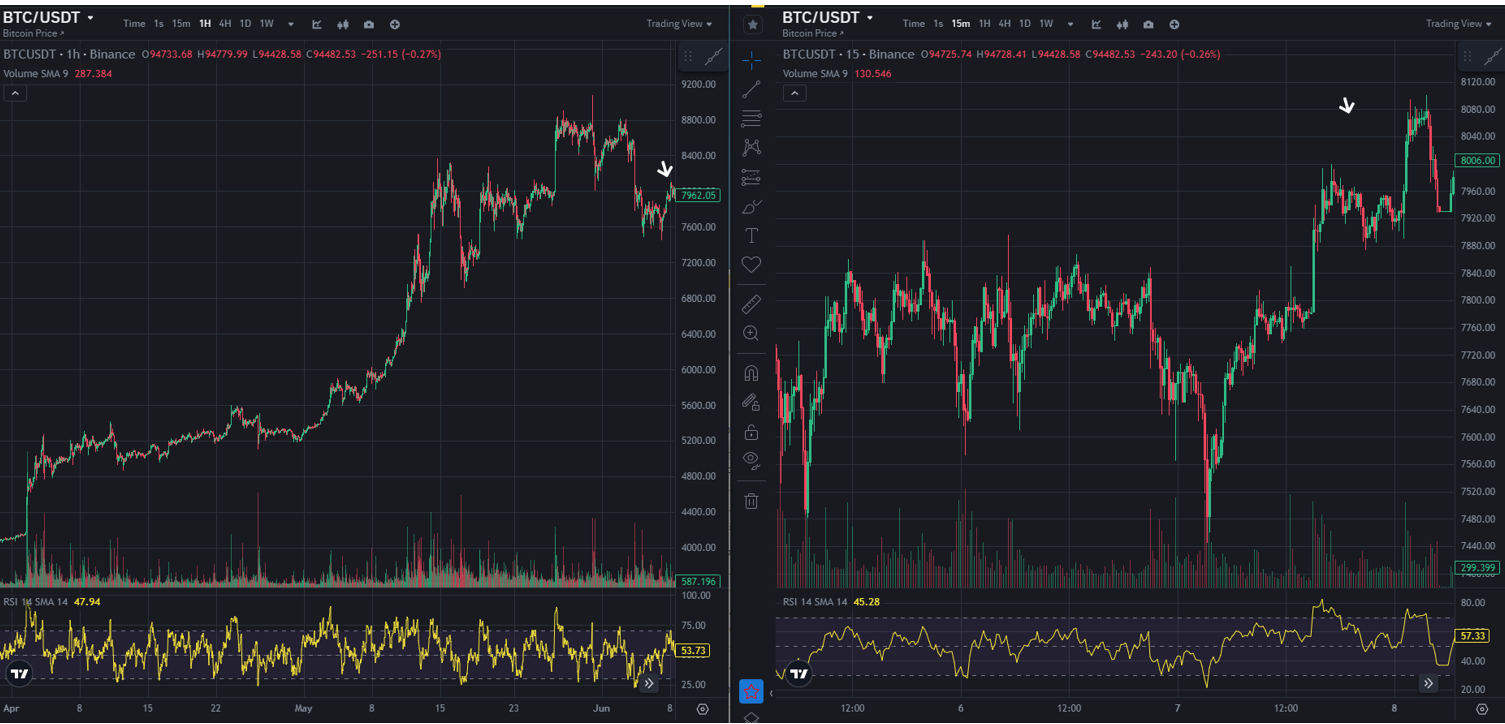The width and height of the screenshot is (1505, 724).
Task: Take a snapshot of the right chart
Action: tap(1148, 24)
